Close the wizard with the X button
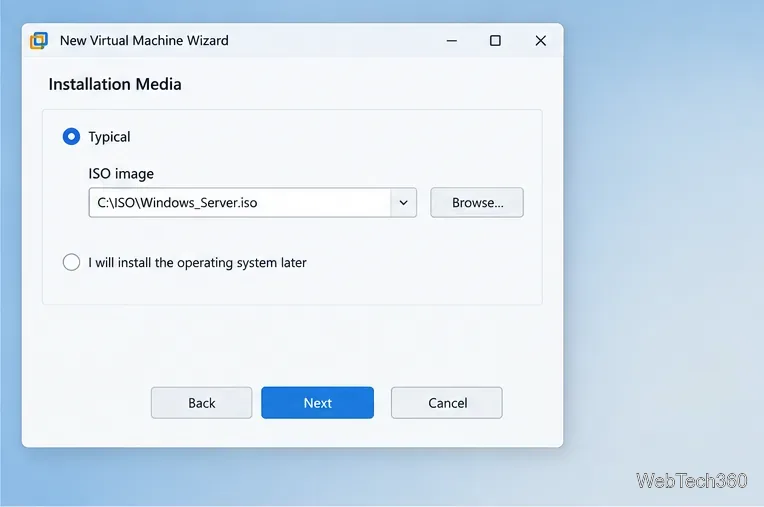Screen dimensions: 764x507 pyautogui.click(x=541, y=40)
